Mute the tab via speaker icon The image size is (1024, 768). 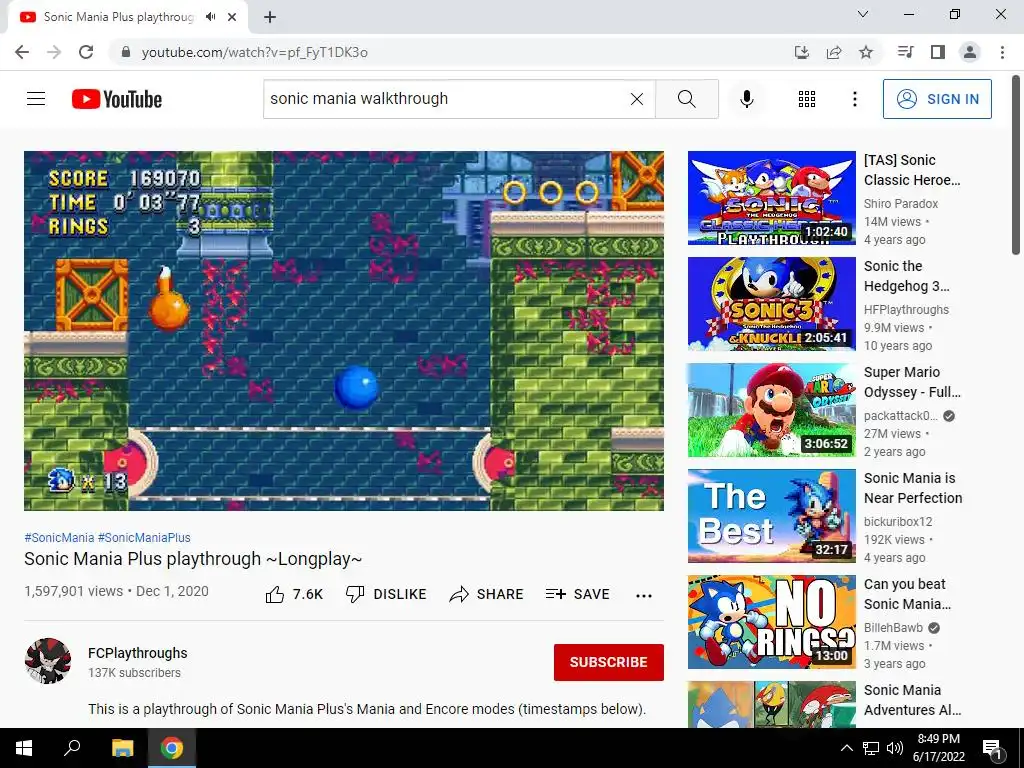pos(210,17)
